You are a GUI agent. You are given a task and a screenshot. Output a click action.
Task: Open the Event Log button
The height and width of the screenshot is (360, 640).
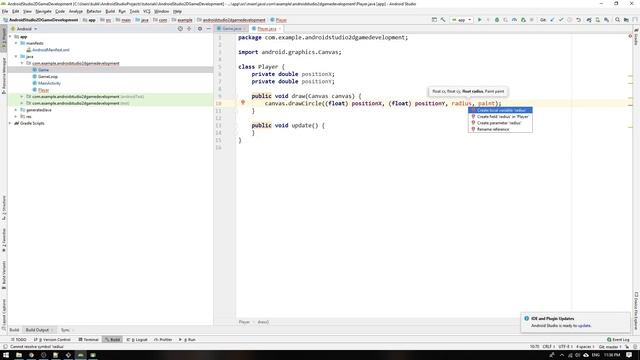(618, 340)
